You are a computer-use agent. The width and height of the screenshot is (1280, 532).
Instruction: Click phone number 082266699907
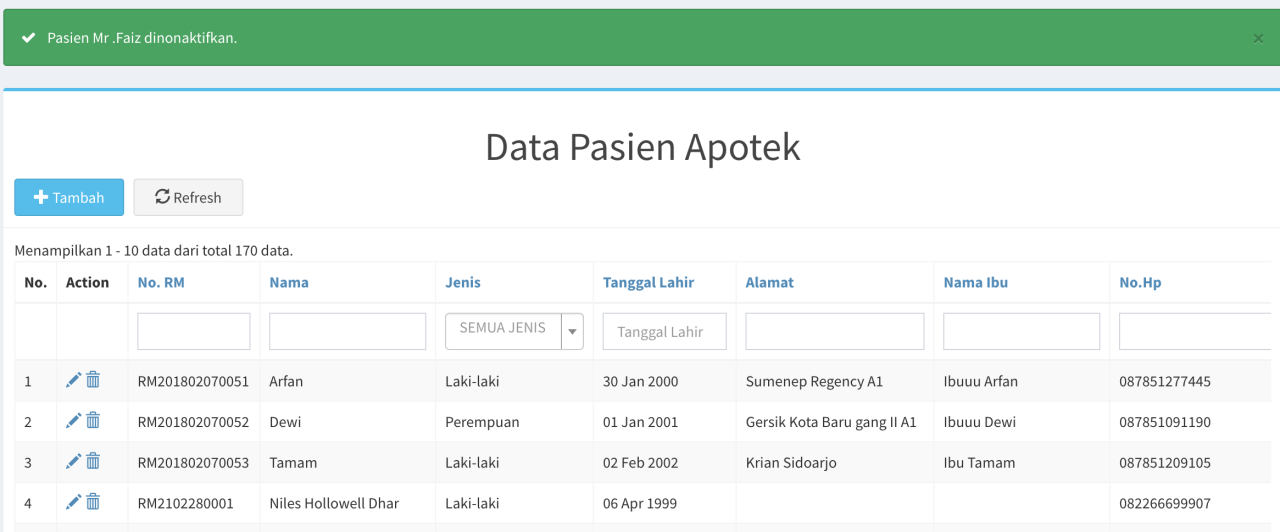click(1165, 504)
